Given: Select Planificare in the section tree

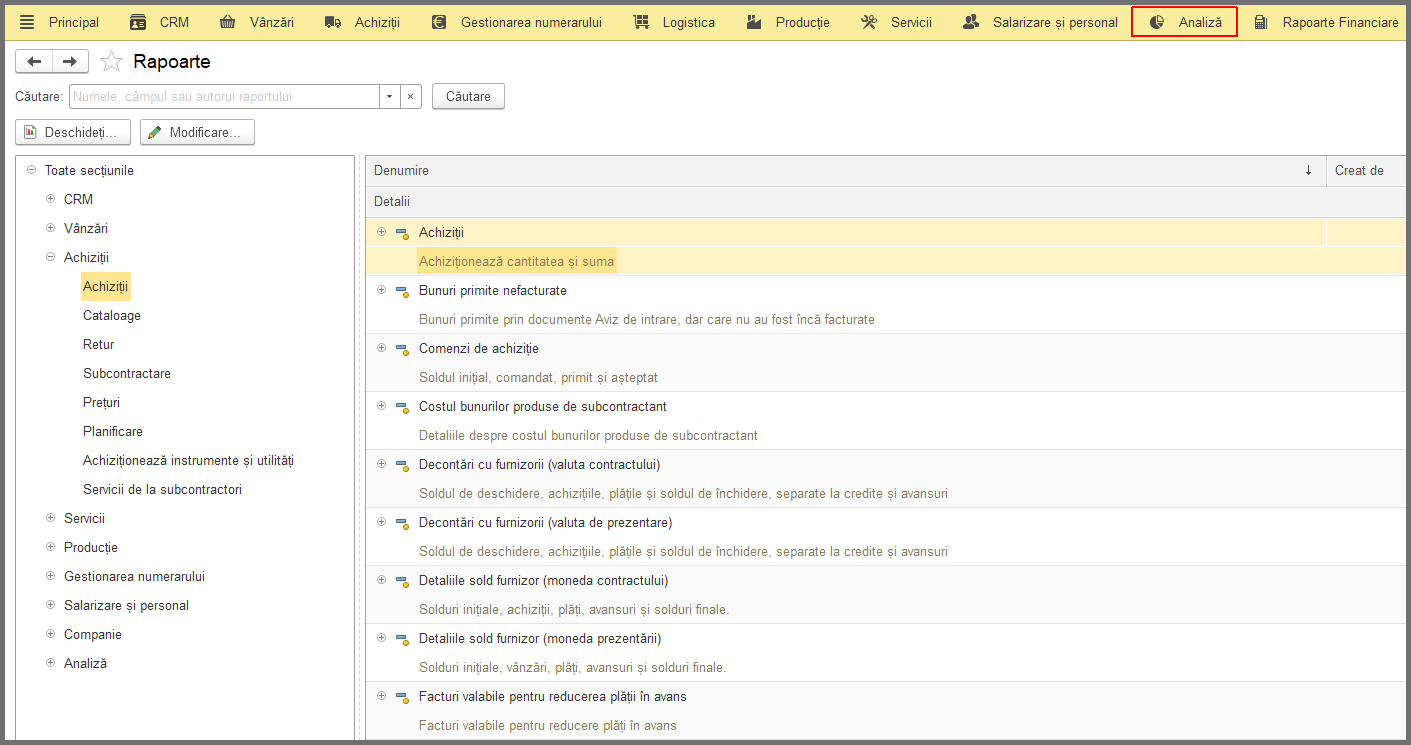Looking at the screenshot, I should (x=113, y=431).
